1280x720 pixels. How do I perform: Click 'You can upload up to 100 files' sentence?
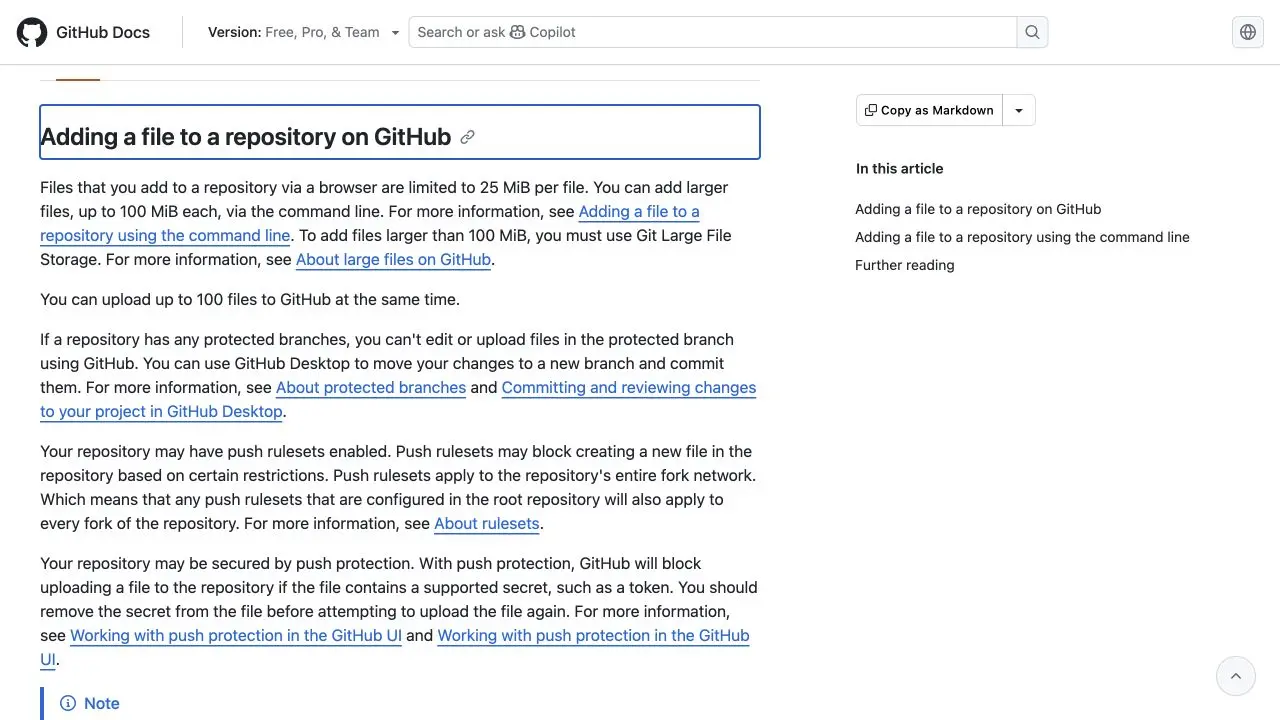(250, 300)
